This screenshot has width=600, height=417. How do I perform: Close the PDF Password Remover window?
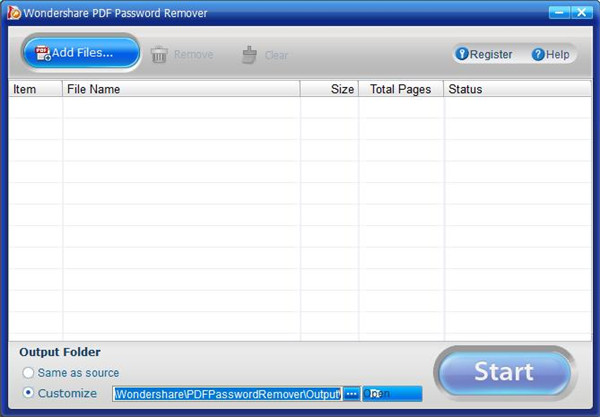click(582, 12)
